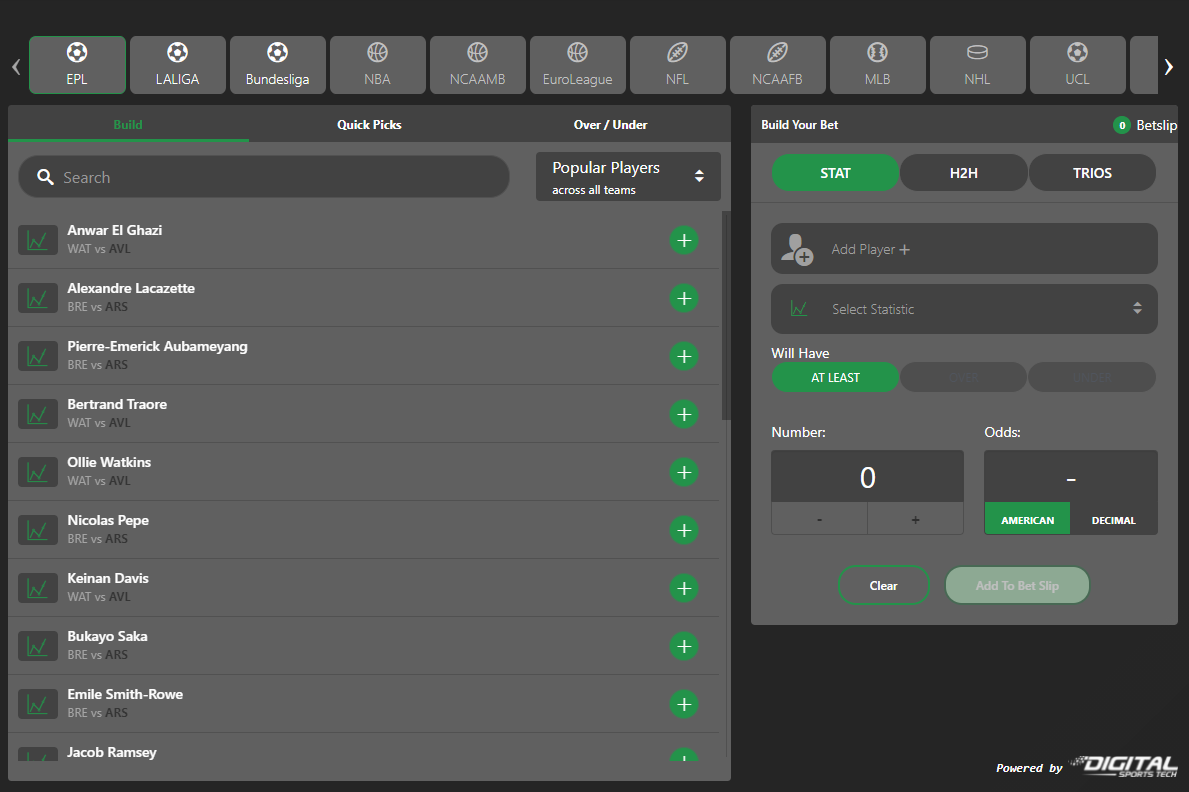This screenshot has width=1189, height=792.
Task: Add Bertrand Traore with plus icon
Action: (684, 414)
